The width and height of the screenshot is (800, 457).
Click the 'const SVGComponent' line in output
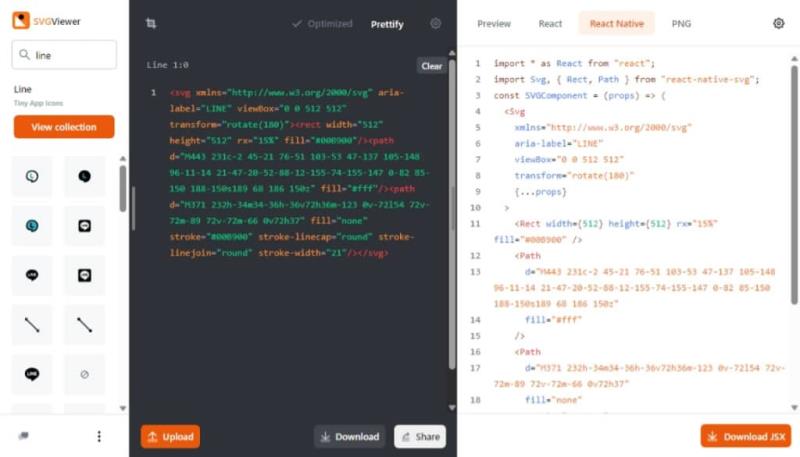point(579,95)
